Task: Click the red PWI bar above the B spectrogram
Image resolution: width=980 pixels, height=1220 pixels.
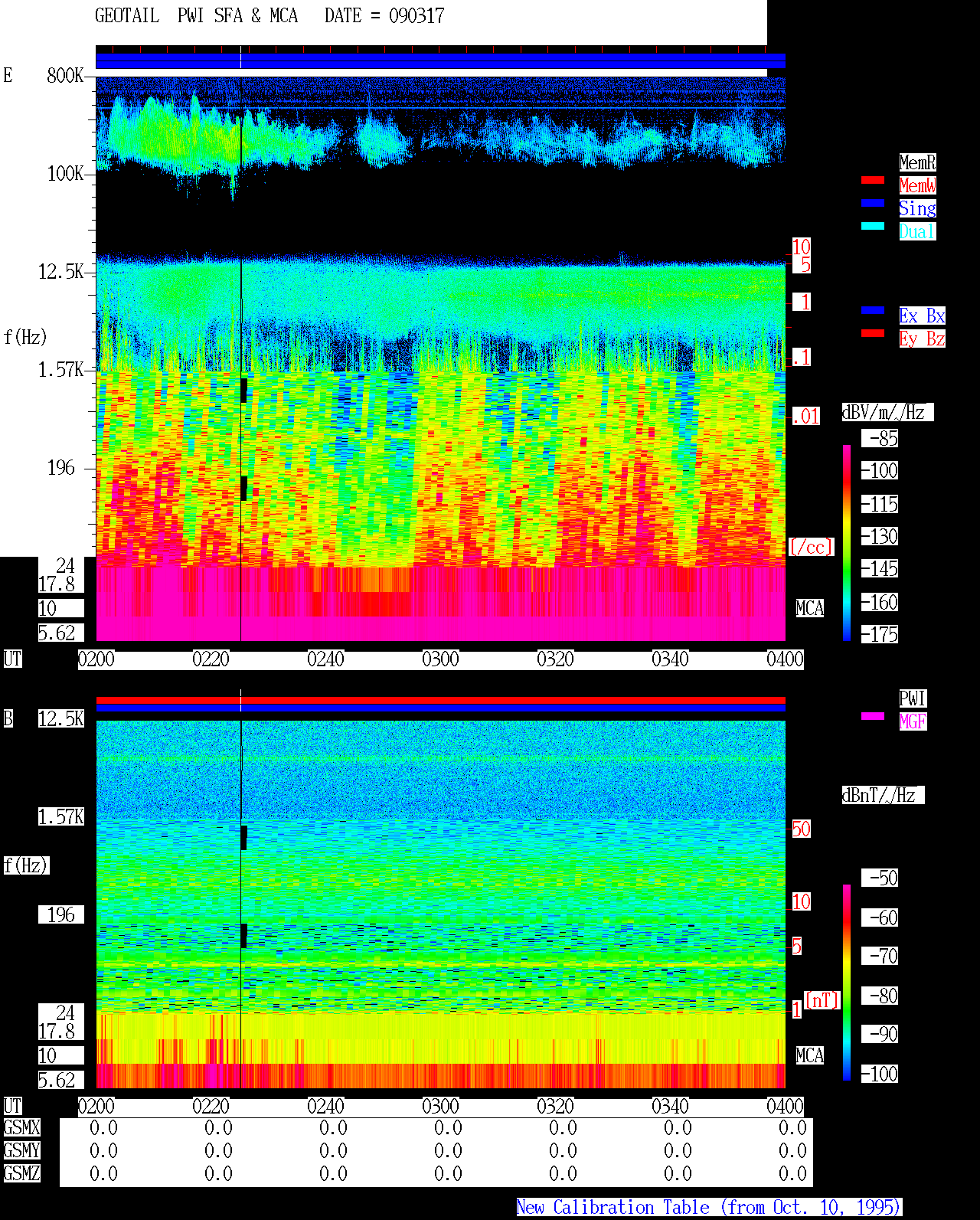Action: pos(440,700)
